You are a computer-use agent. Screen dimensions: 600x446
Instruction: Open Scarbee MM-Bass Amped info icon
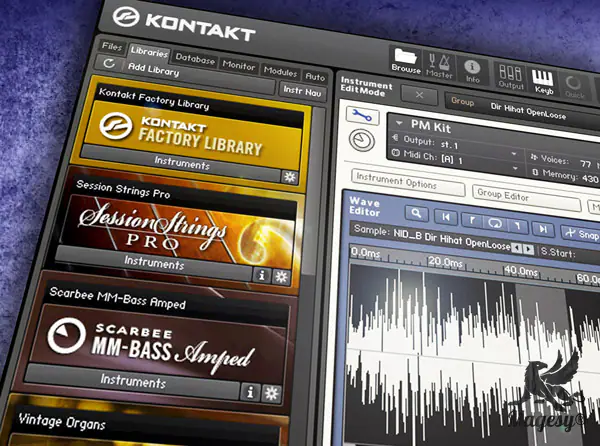pos(250,392)
